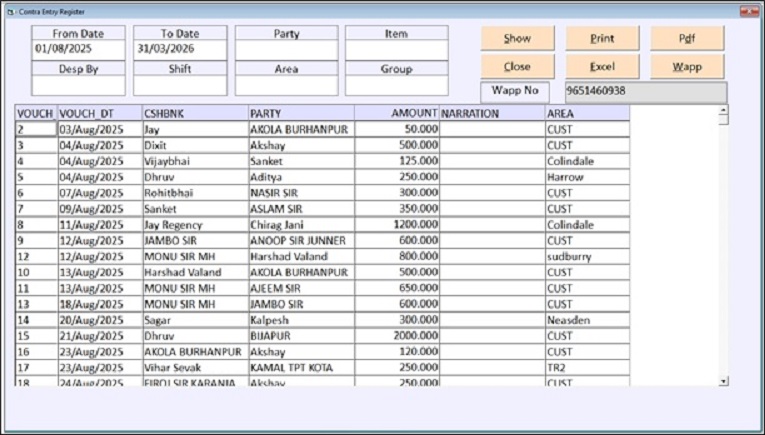Select date cell 03/Aug/2025

point(100,129)
